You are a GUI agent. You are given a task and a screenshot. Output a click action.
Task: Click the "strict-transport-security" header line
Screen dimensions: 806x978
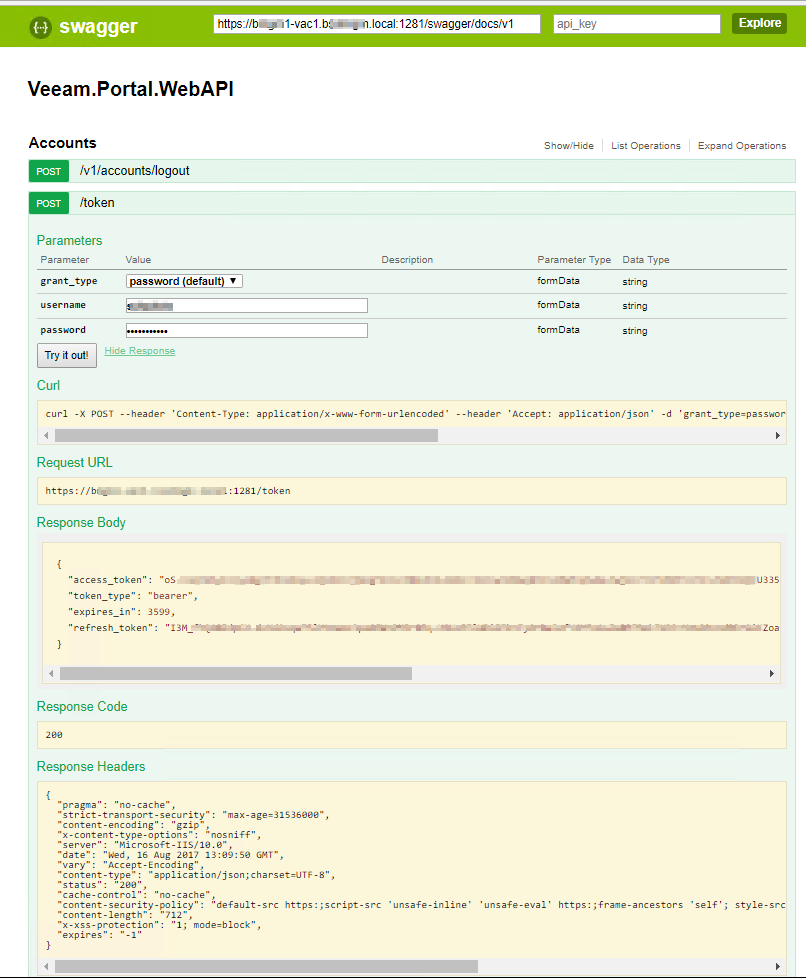coord(193,815)
